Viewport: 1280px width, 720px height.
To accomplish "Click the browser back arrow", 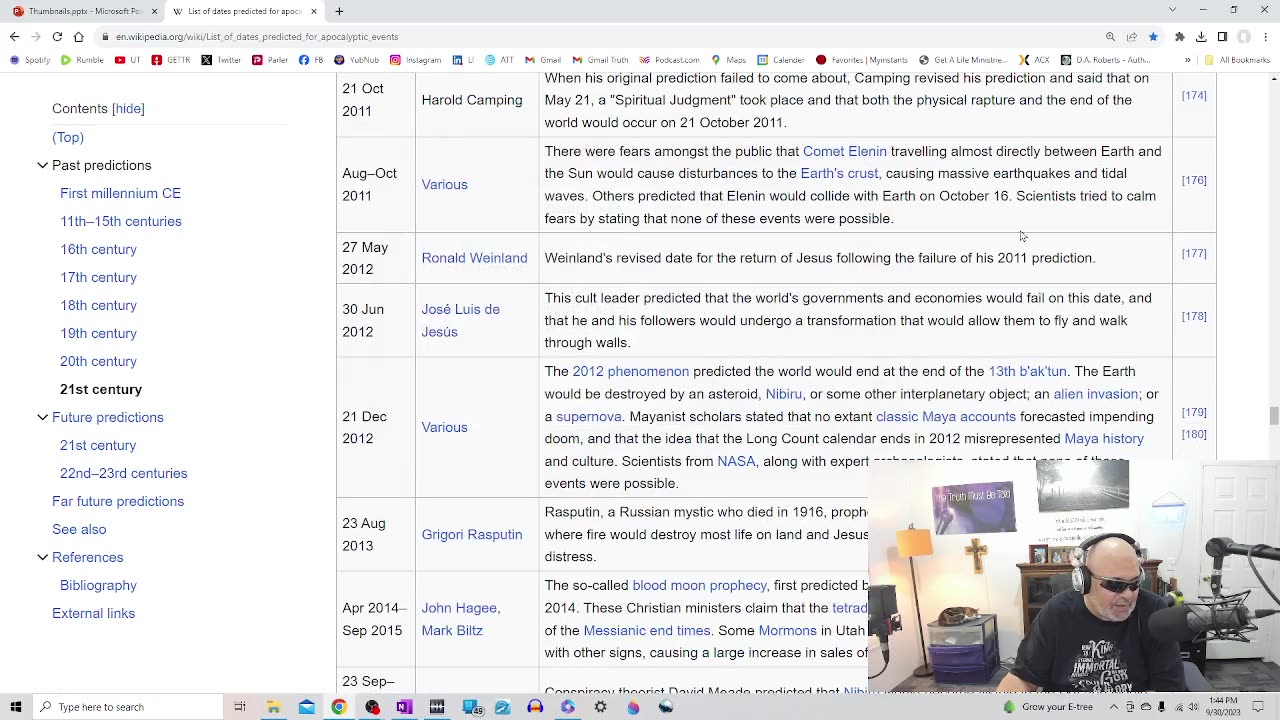I will [14, 37].
